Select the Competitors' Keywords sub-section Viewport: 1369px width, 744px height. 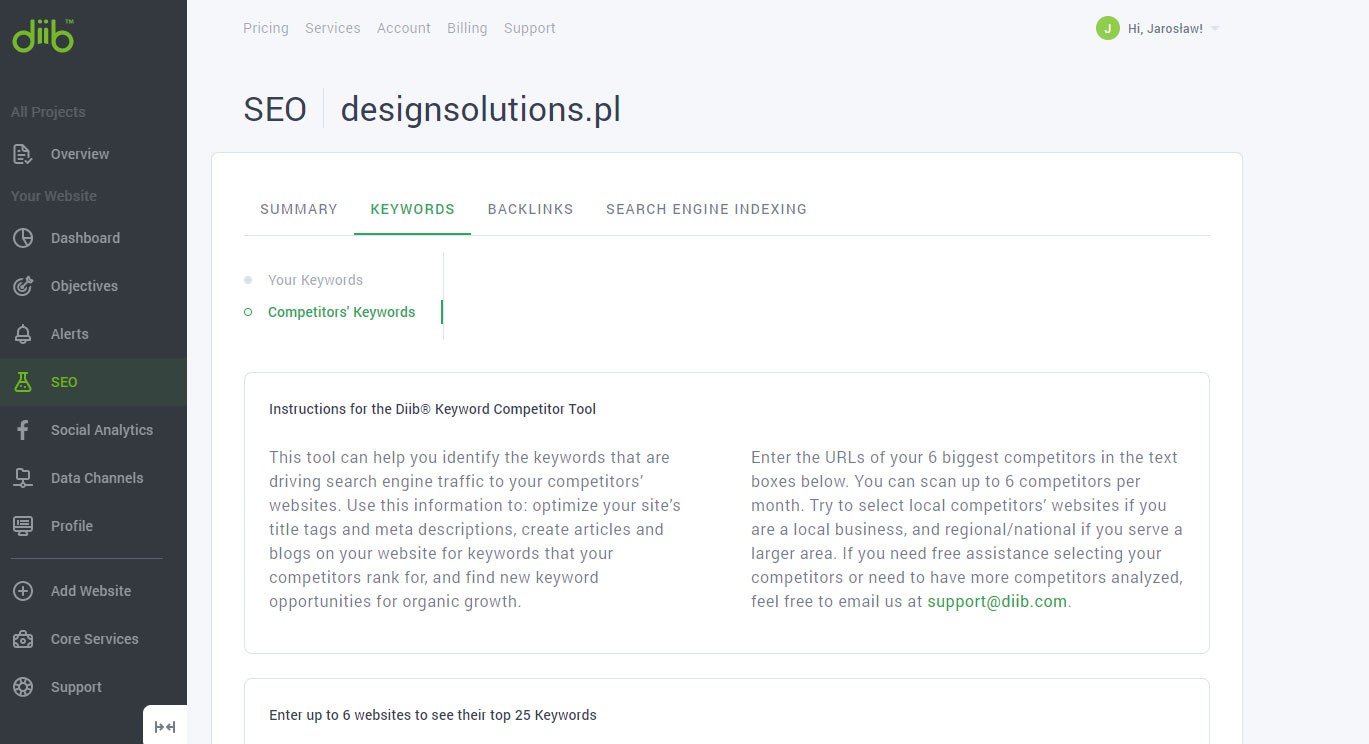[x=341, y=312]
